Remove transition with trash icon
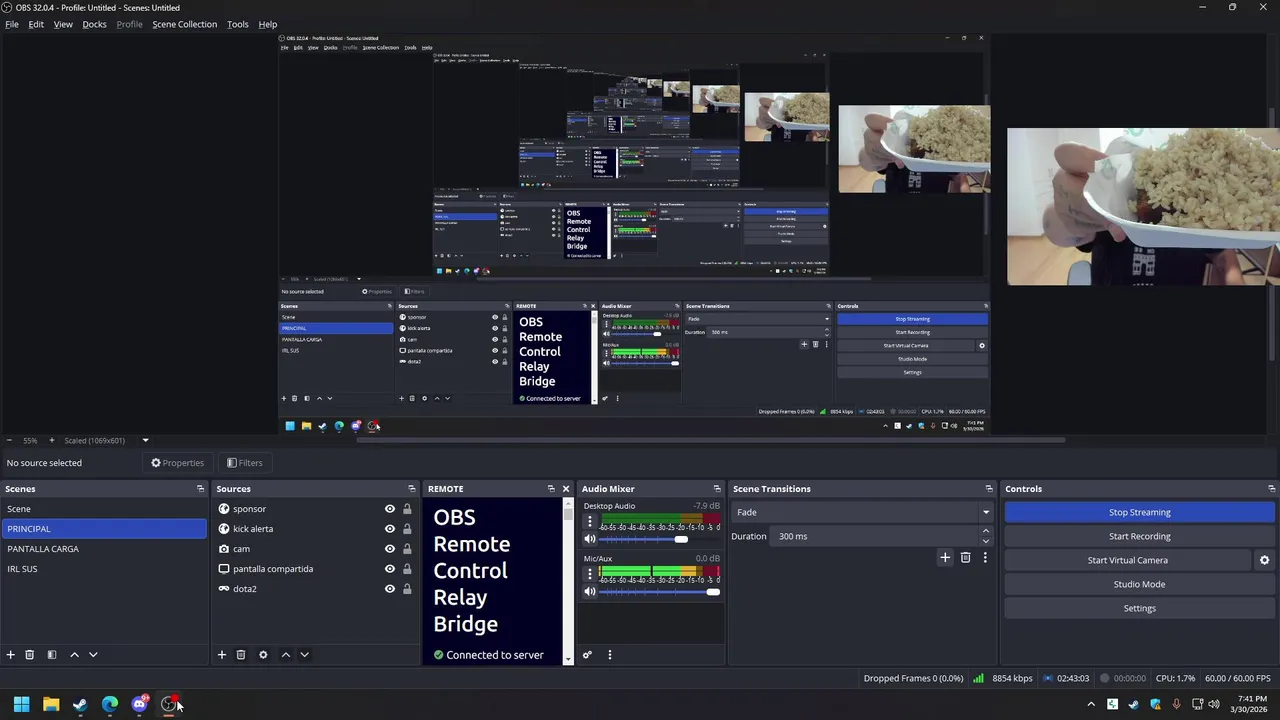1280x720 pixels. pyautogui.click(x=965, y=557)
